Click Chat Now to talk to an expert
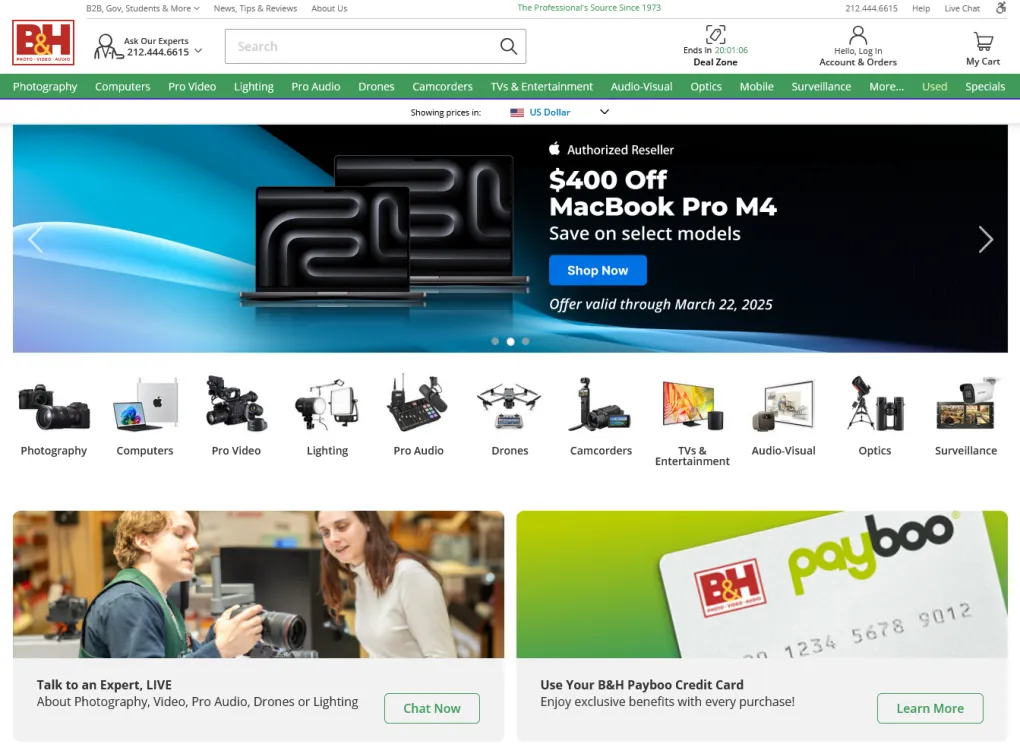The image size is (1020, 750). (x=432, y=708)
